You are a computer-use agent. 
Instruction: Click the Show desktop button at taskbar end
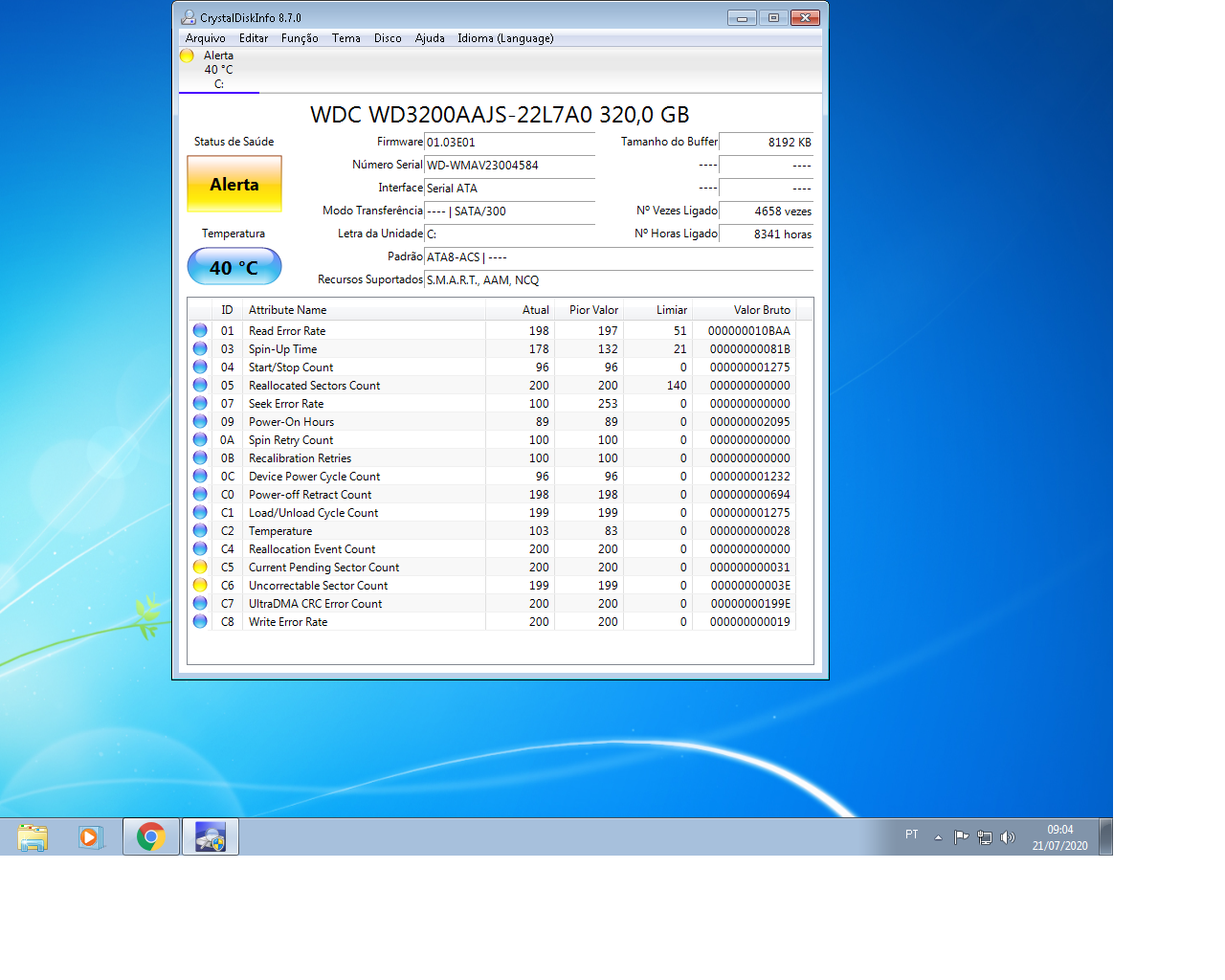point(1106,837)
